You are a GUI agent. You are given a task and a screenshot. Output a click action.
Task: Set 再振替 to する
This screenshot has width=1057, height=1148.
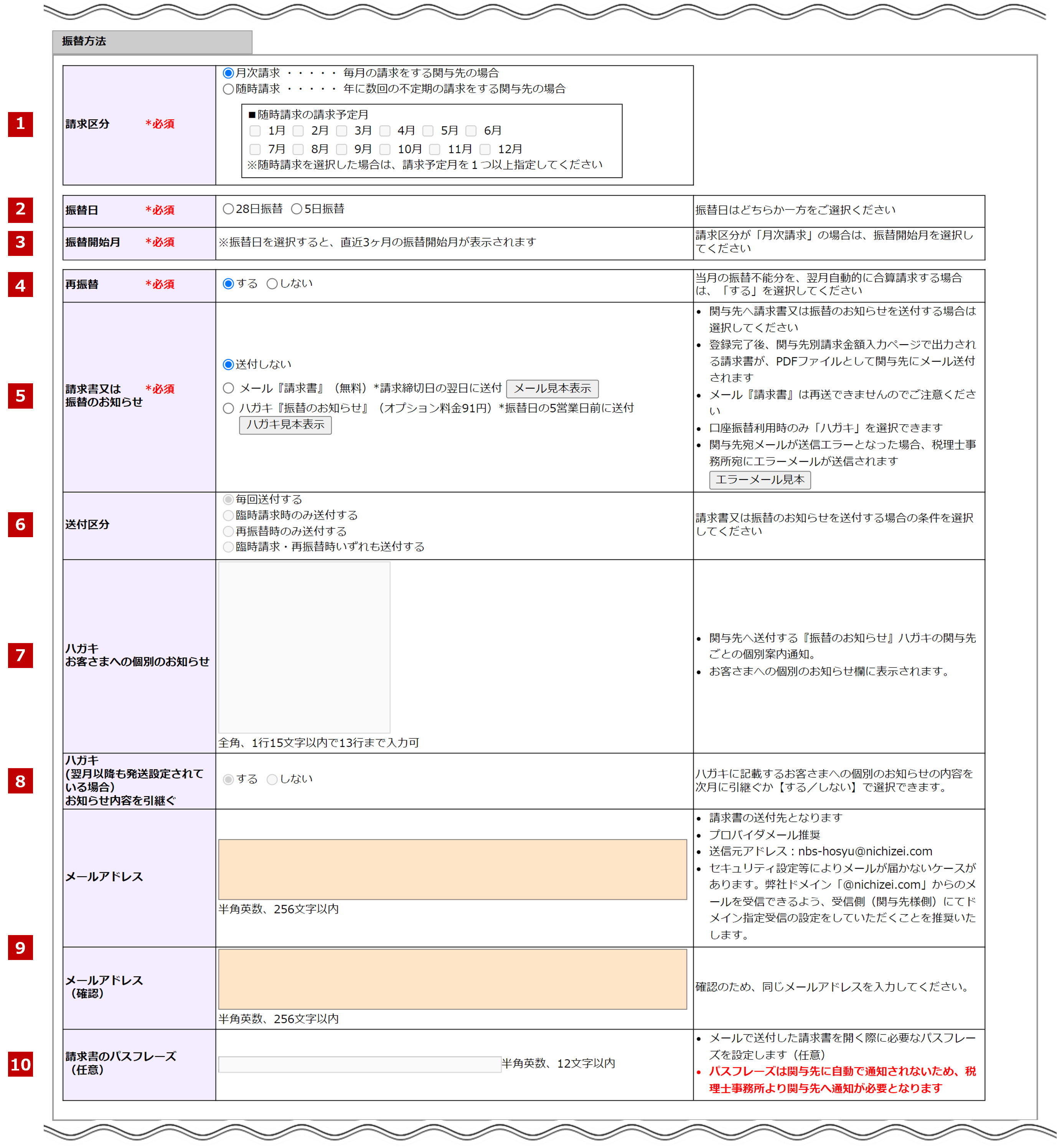click(228, 284)
